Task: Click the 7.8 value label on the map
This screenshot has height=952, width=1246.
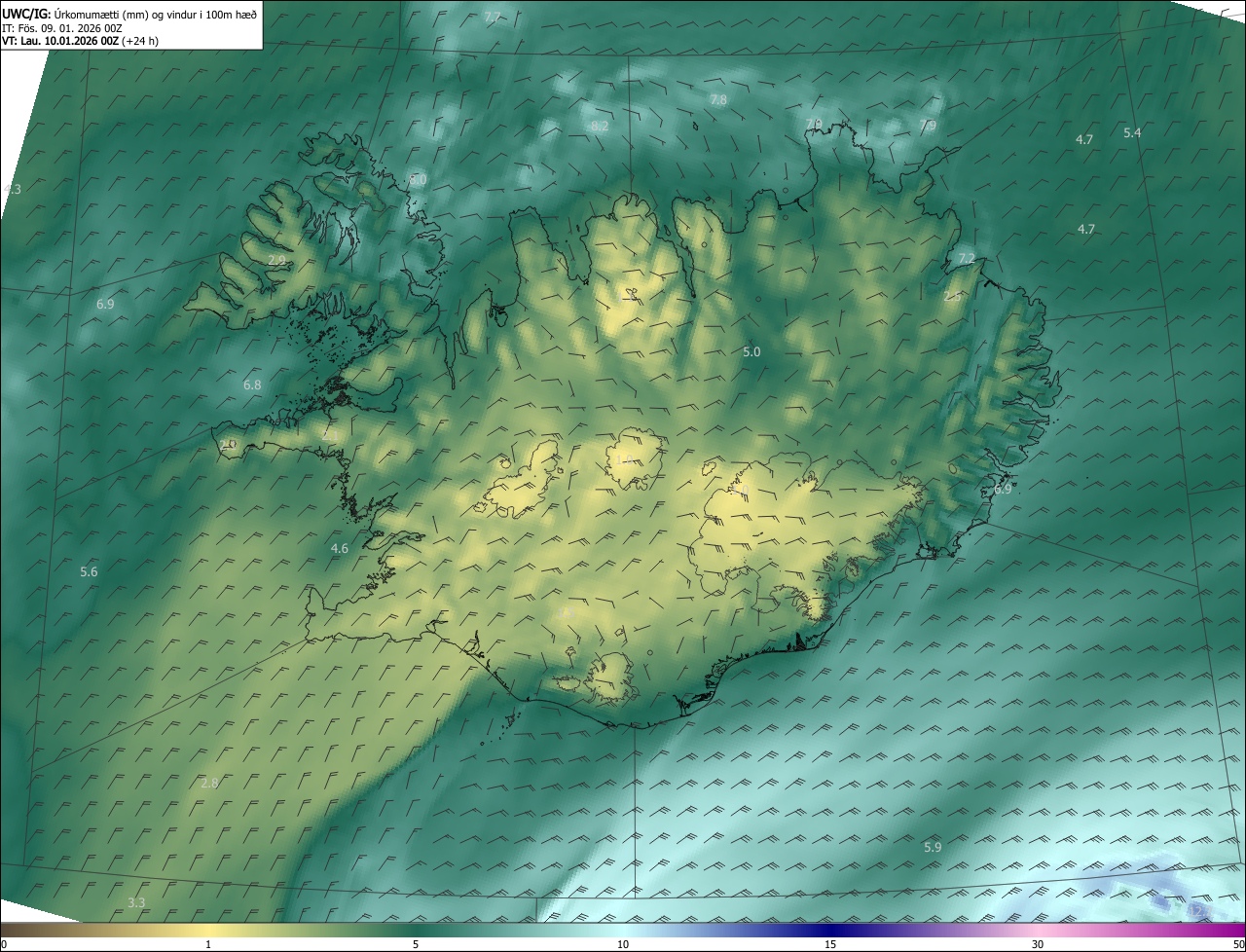Action: point(718,100)
